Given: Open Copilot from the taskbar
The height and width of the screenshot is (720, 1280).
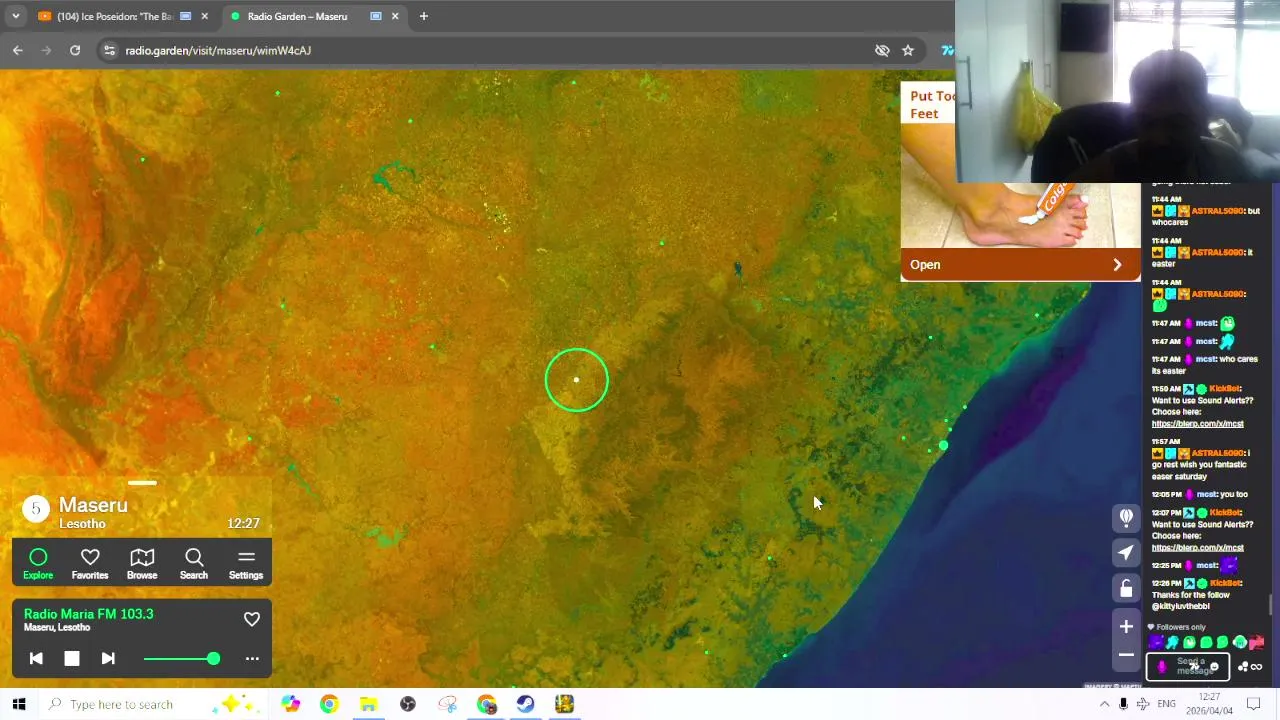Looking at the screenshot, I should [x=290, y=704].
